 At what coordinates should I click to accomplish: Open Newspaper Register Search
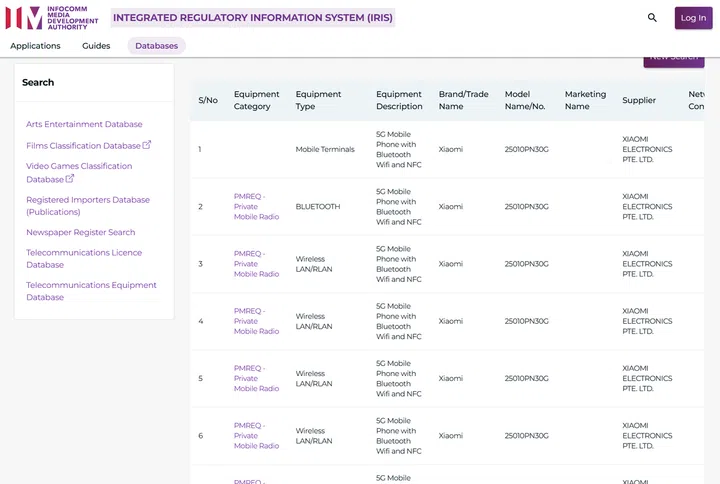pos(80,232)
